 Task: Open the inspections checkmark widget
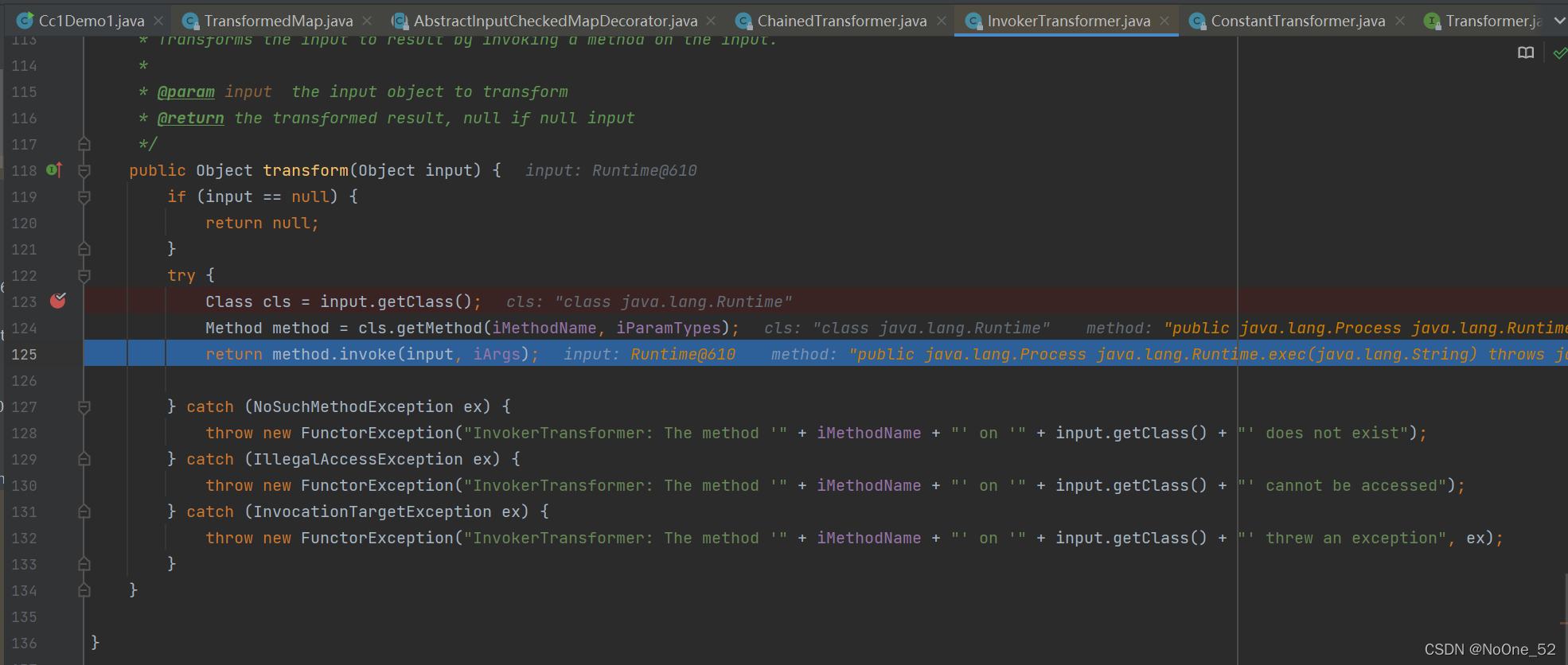coord(1560,53)
